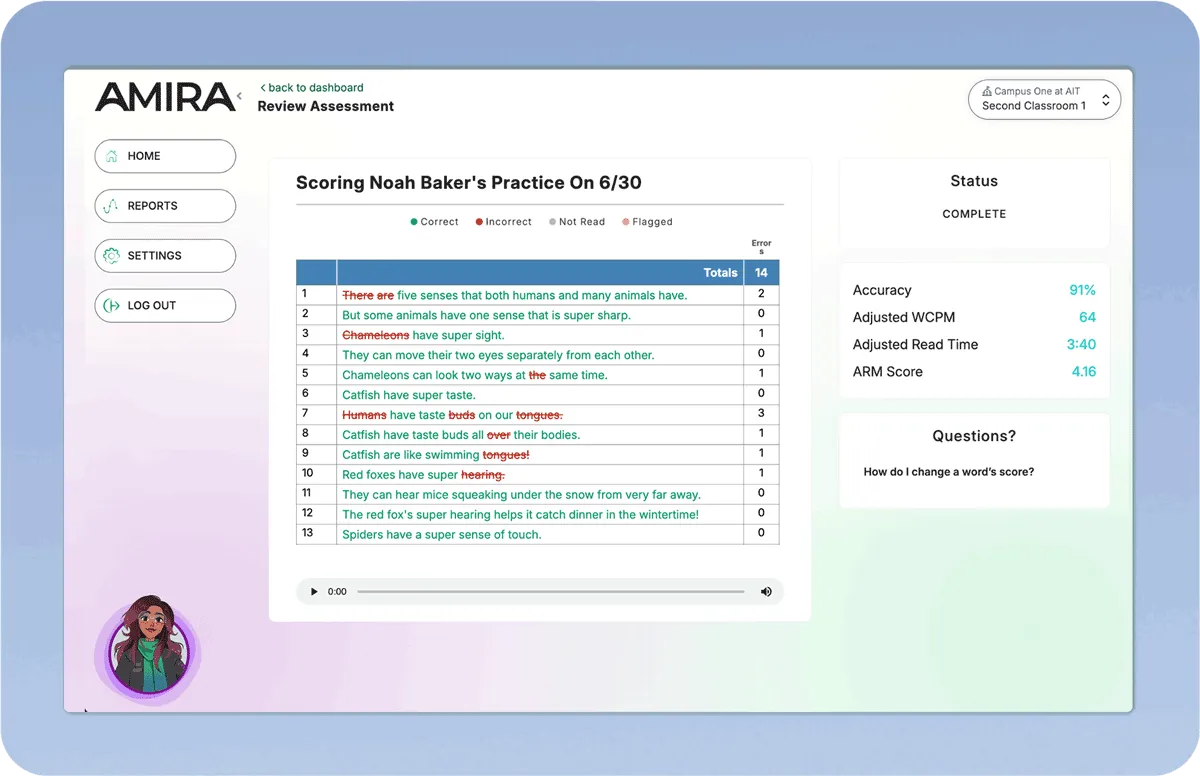Seek along the audio progress bar
The height and width of the screenshot is (776, 1200).
pyautogui.click(x=551, y=592)
